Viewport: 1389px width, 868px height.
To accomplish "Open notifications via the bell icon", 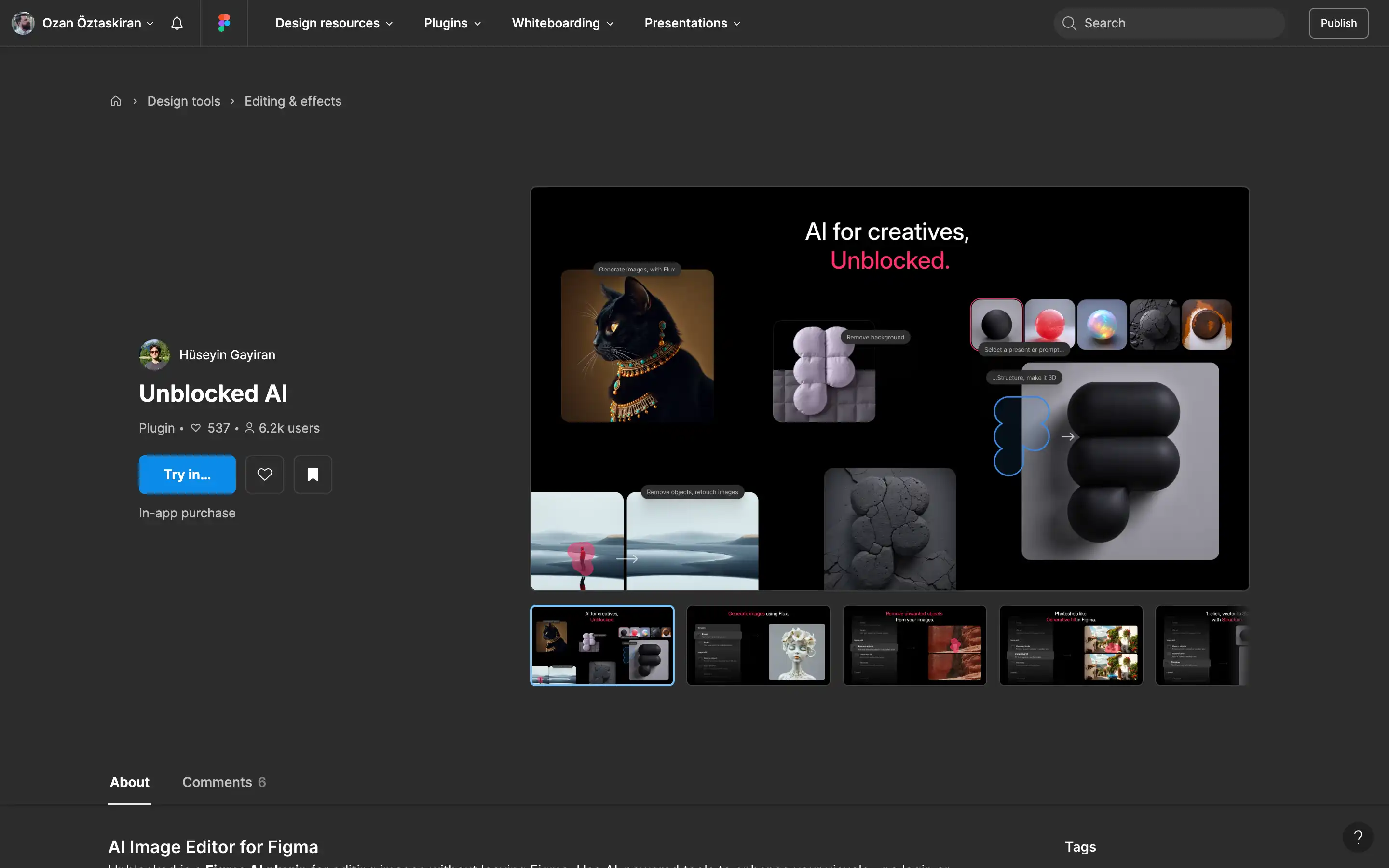I will pos(176,23).
